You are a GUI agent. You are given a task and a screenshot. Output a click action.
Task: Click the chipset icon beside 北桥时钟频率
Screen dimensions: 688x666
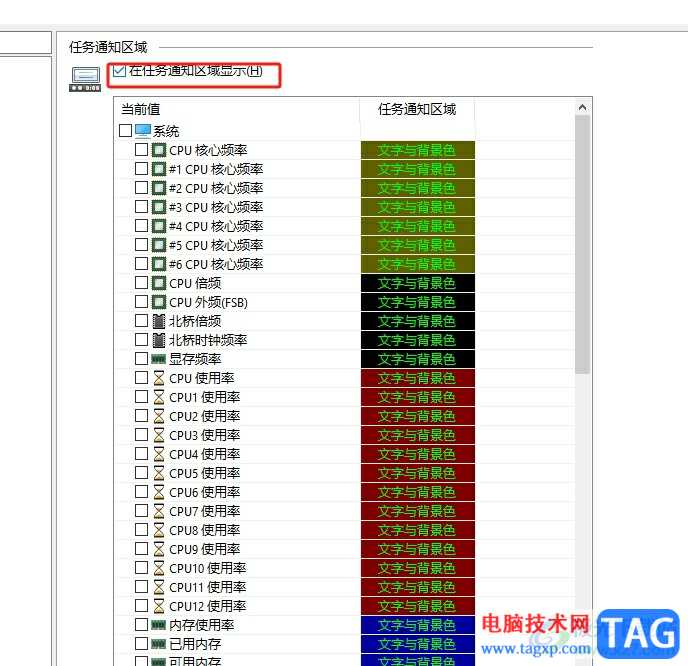point(159,340)
